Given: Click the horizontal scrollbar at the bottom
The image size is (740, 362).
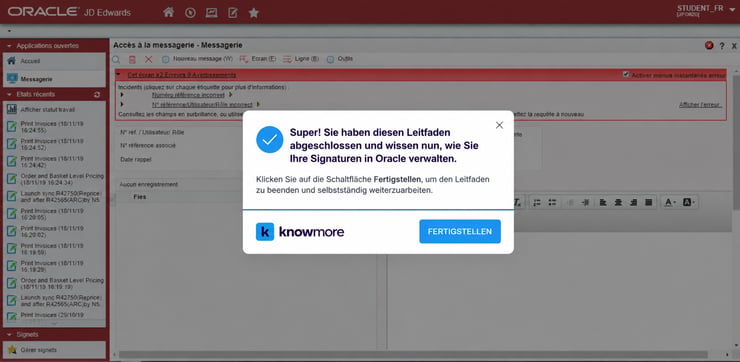Looking at the screenshot, I should pyautogui.click(x=413, y=354).
